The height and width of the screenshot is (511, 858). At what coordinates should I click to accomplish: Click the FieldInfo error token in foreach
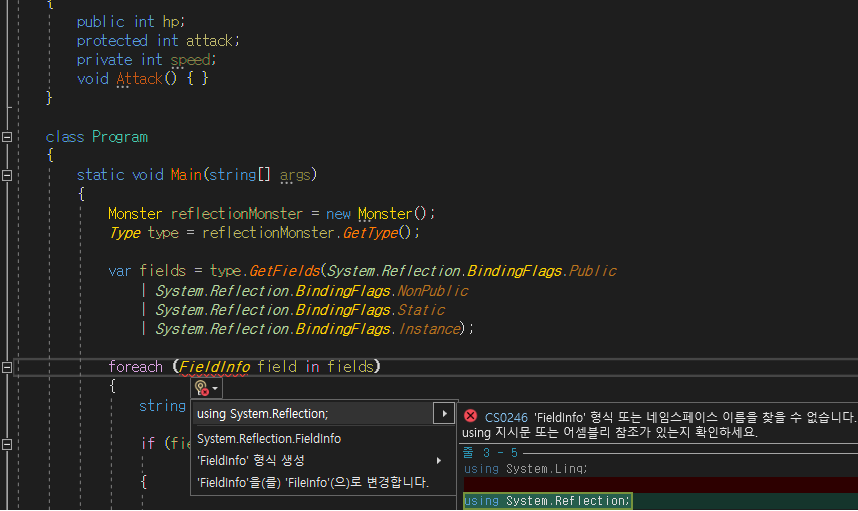[x=214, y=367]
